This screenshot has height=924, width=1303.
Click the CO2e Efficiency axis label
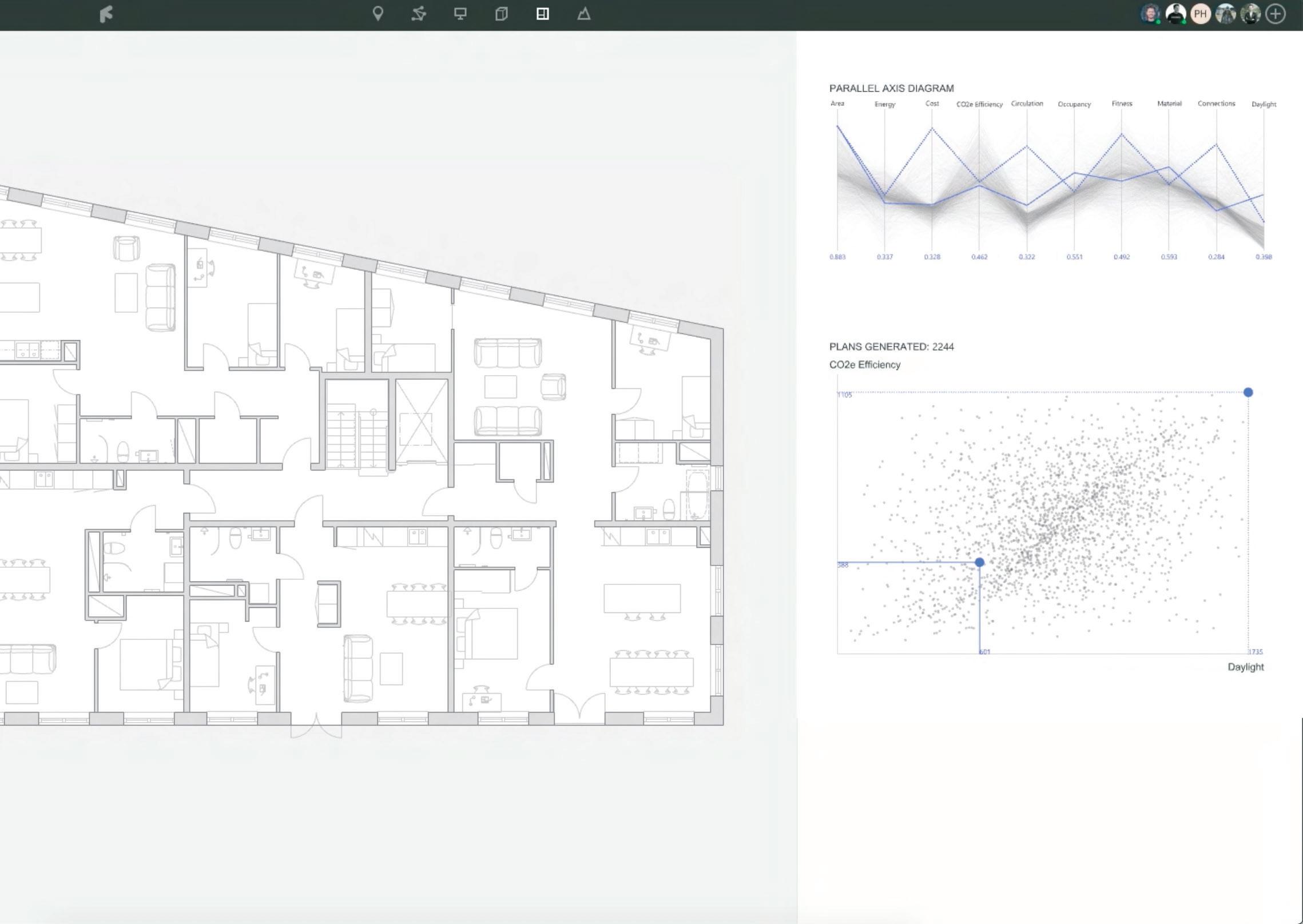point(979,104)
